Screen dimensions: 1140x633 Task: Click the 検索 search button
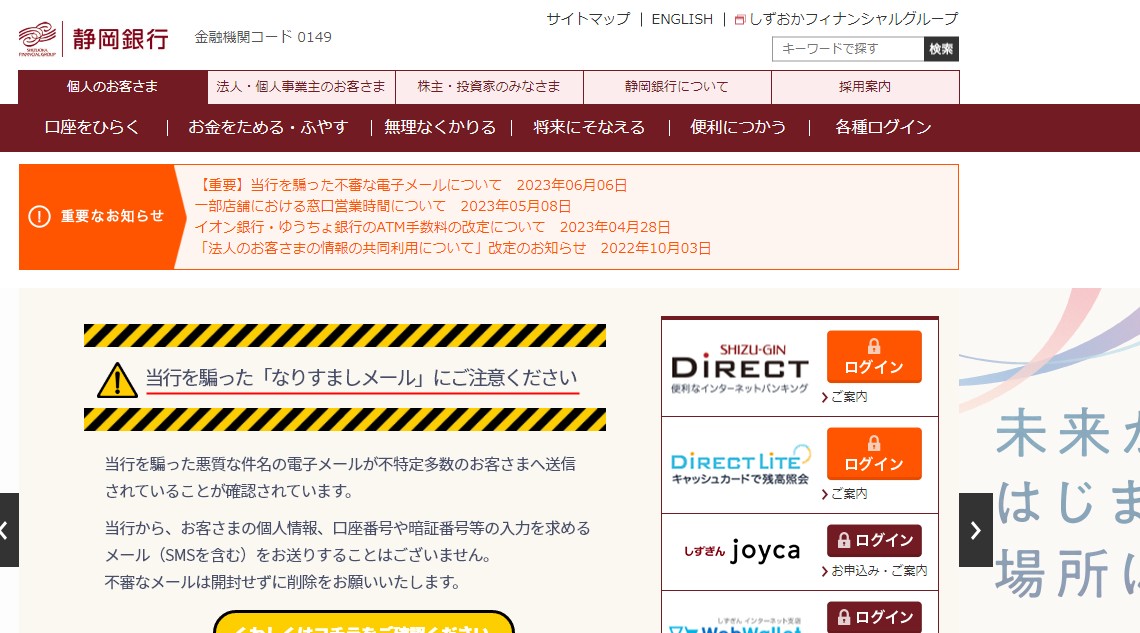(x=941, y=49)
